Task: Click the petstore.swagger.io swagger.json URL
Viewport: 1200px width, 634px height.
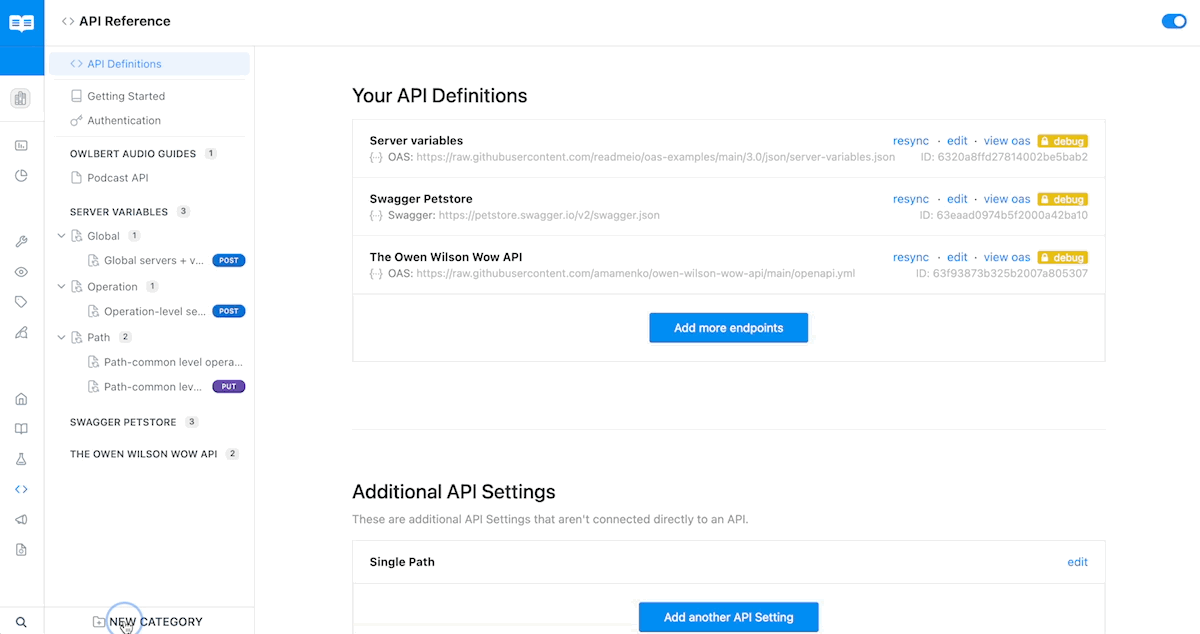Action: pos(549,215)
